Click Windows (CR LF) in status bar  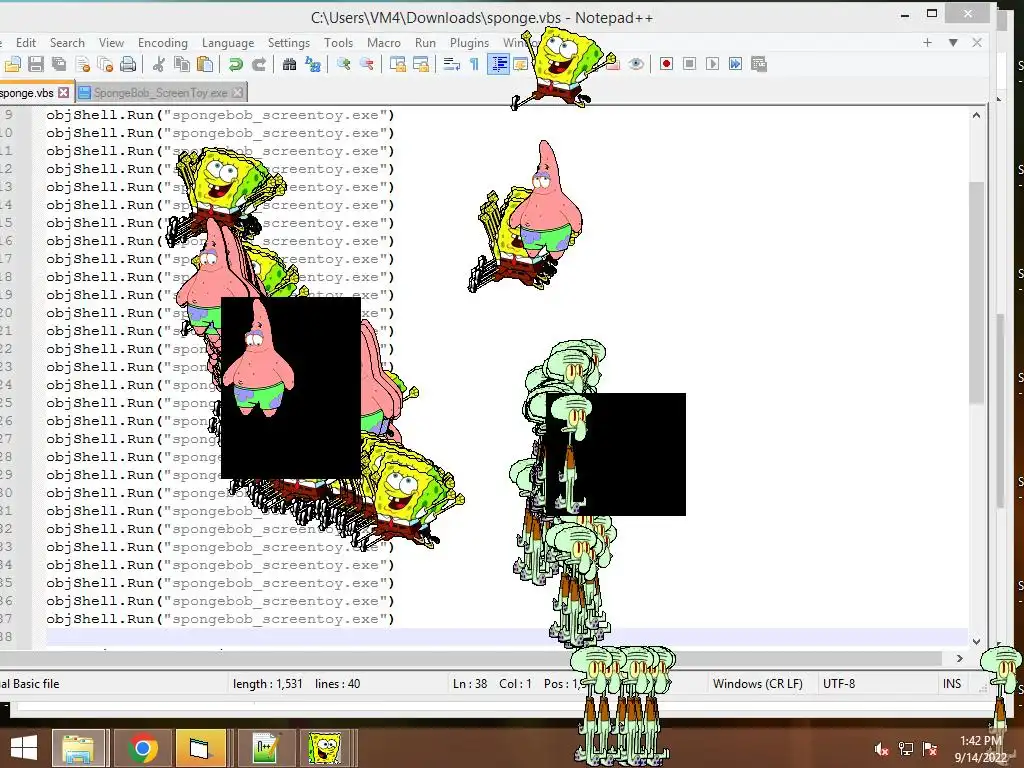[x=758, y=684]
